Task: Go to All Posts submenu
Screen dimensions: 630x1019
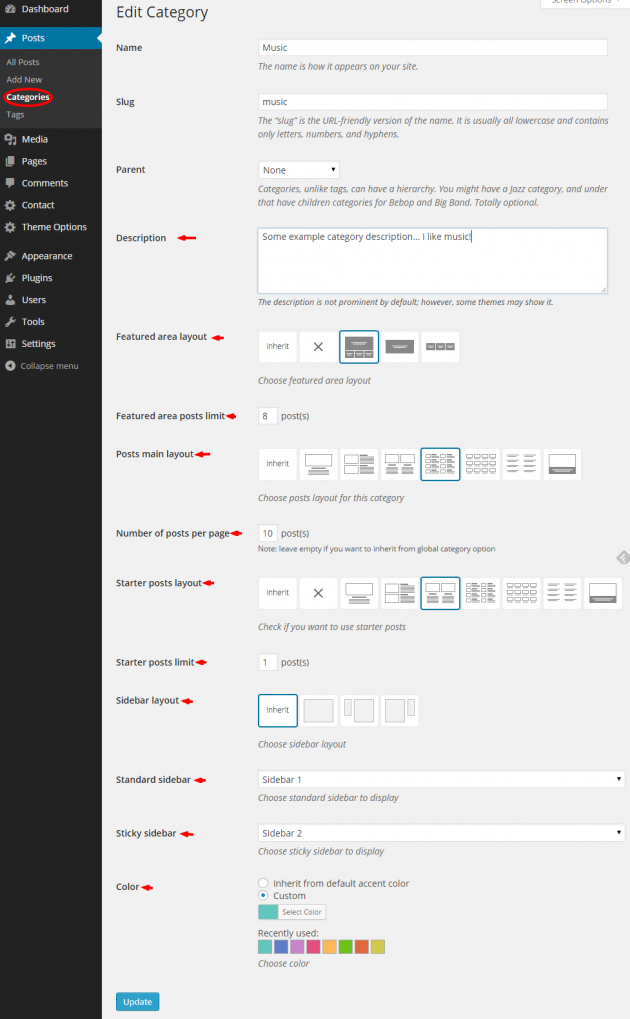Action: pos(23,62)
